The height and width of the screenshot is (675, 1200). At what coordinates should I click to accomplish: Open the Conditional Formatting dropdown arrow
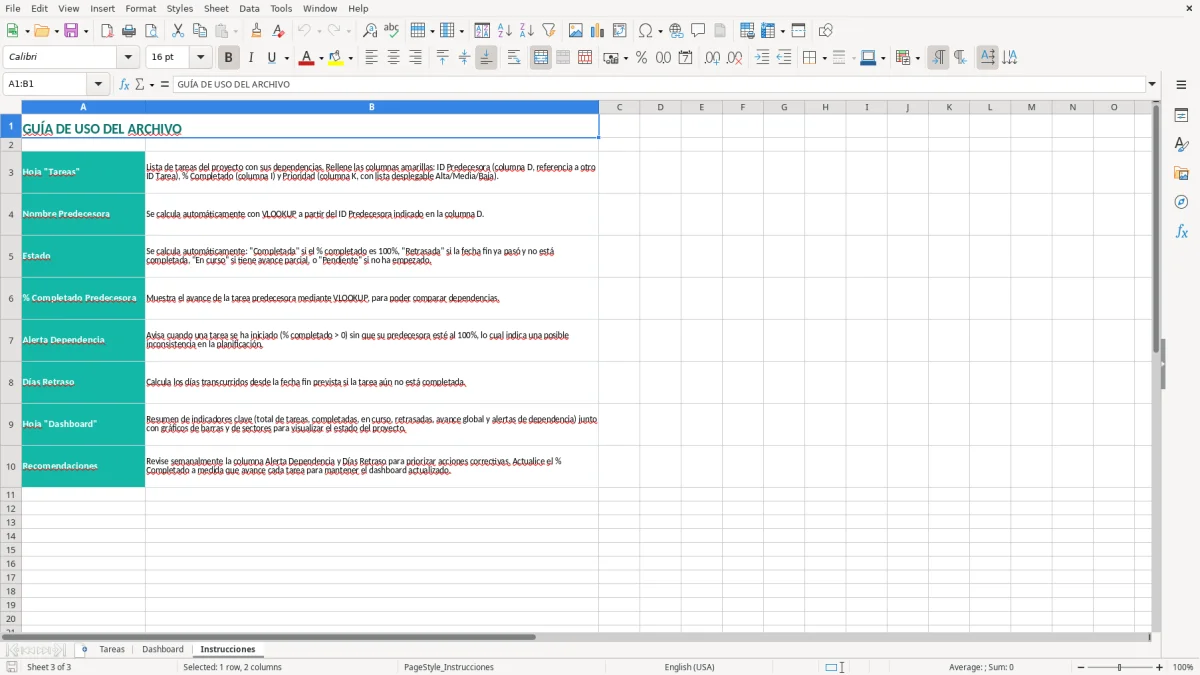click(x=917, y=58)
